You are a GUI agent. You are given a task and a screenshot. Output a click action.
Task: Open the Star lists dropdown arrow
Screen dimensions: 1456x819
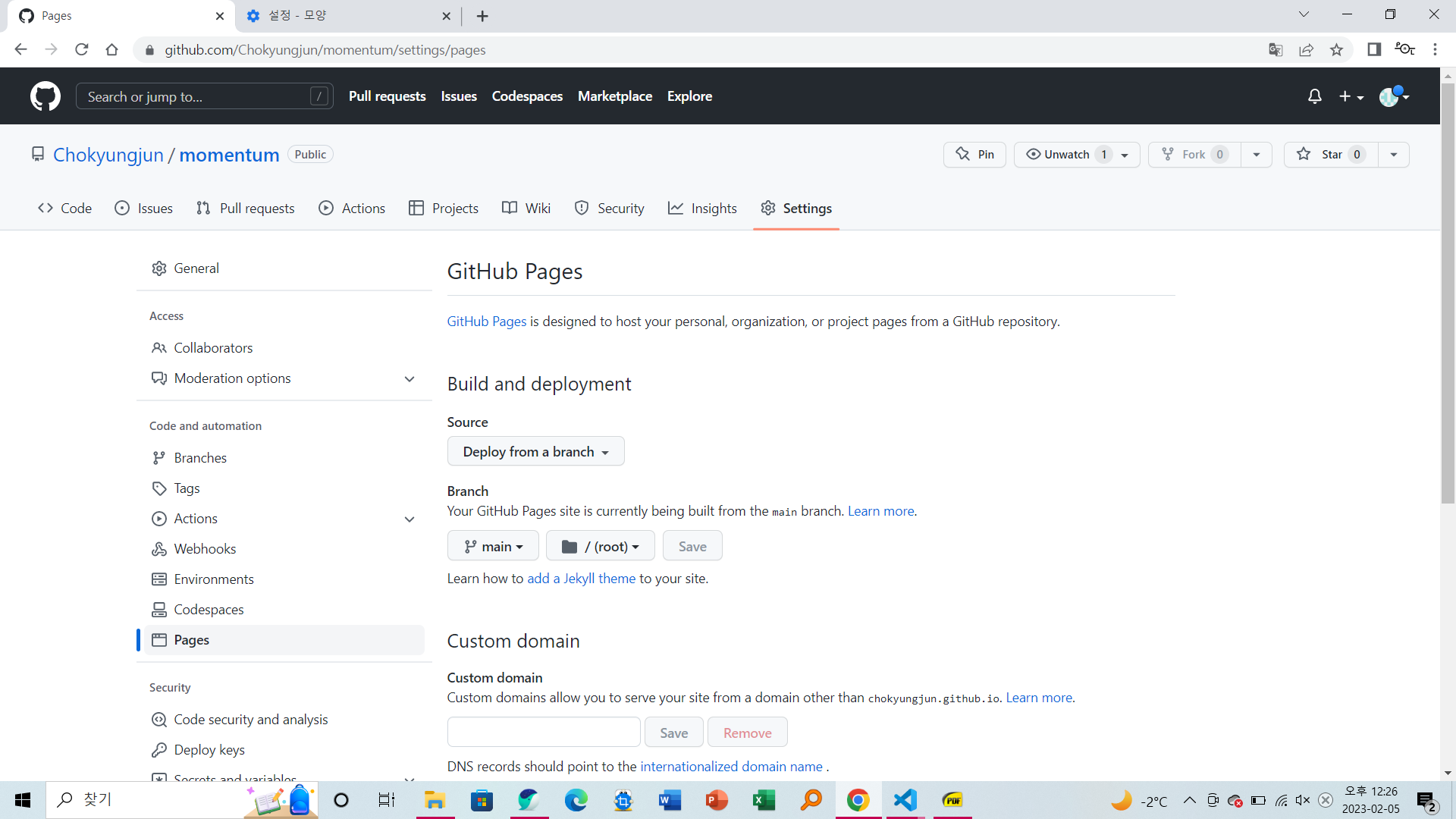[1394, 155]
